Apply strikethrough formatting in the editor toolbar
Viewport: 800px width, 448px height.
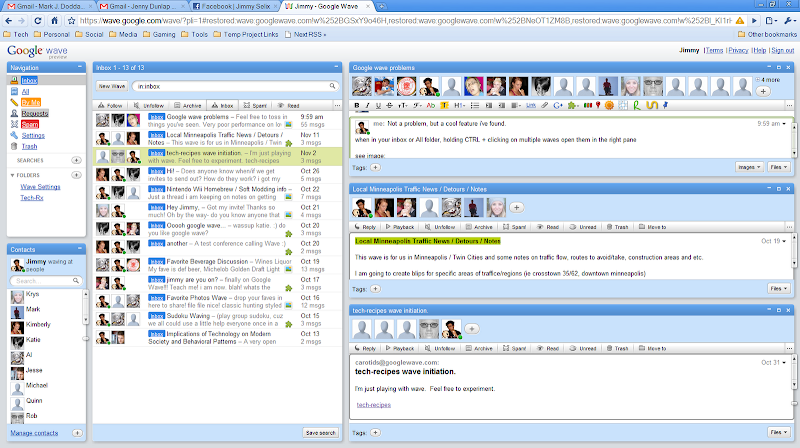389,106
